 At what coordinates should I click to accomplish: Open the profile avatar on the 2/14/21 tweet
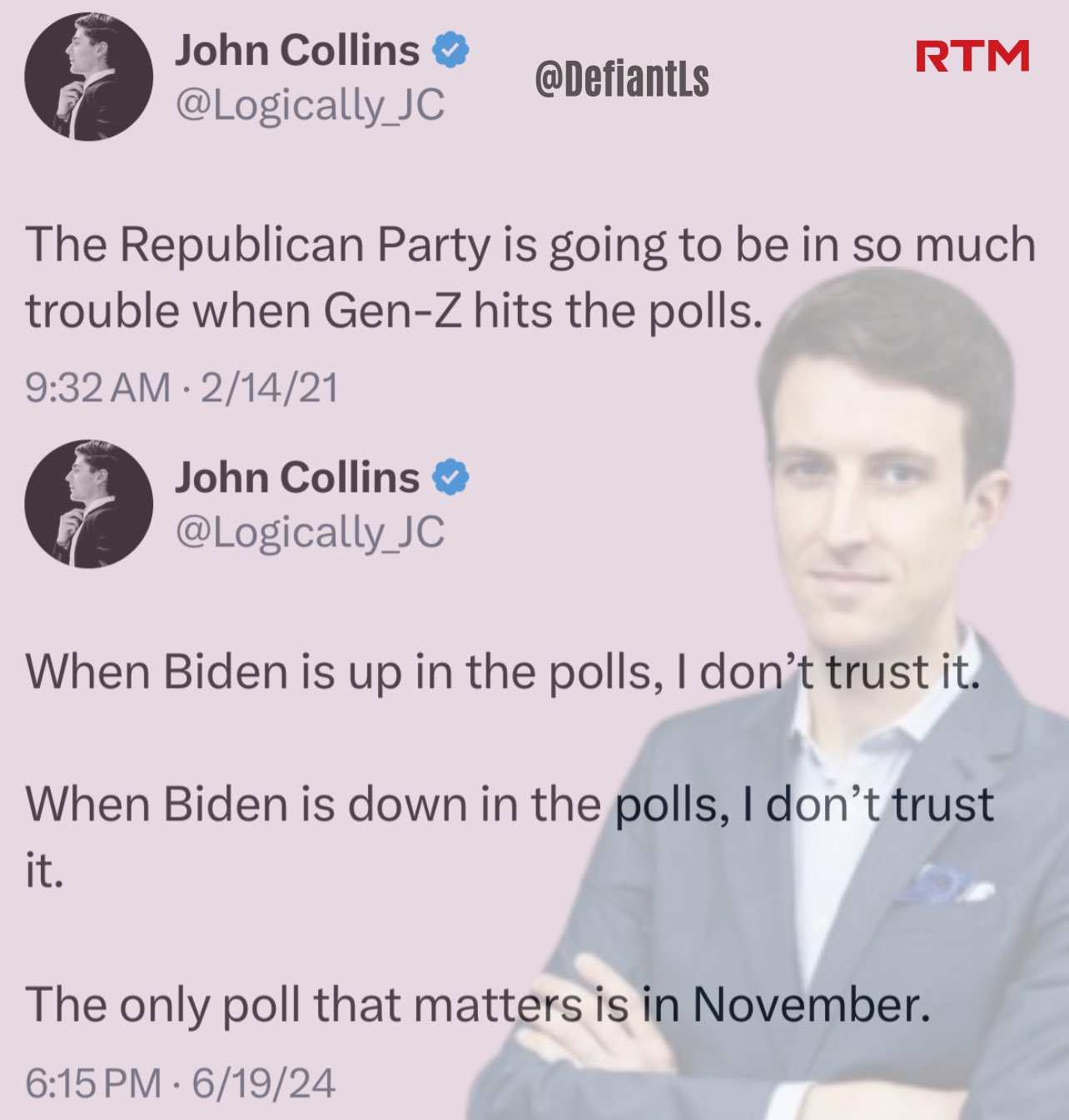(89, 77)
